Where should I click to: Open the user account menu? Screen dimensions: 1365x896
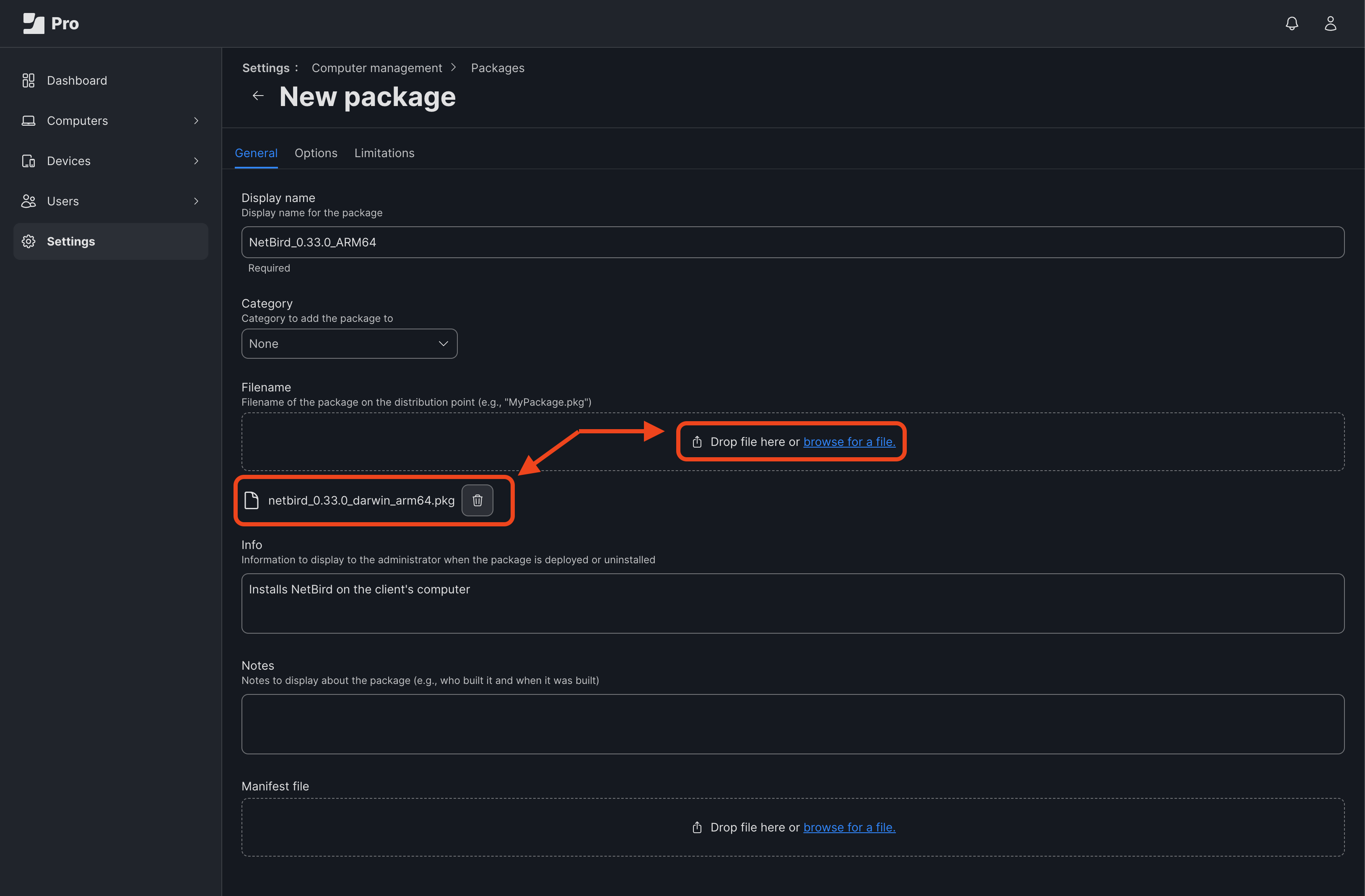tap(1331, 23)
